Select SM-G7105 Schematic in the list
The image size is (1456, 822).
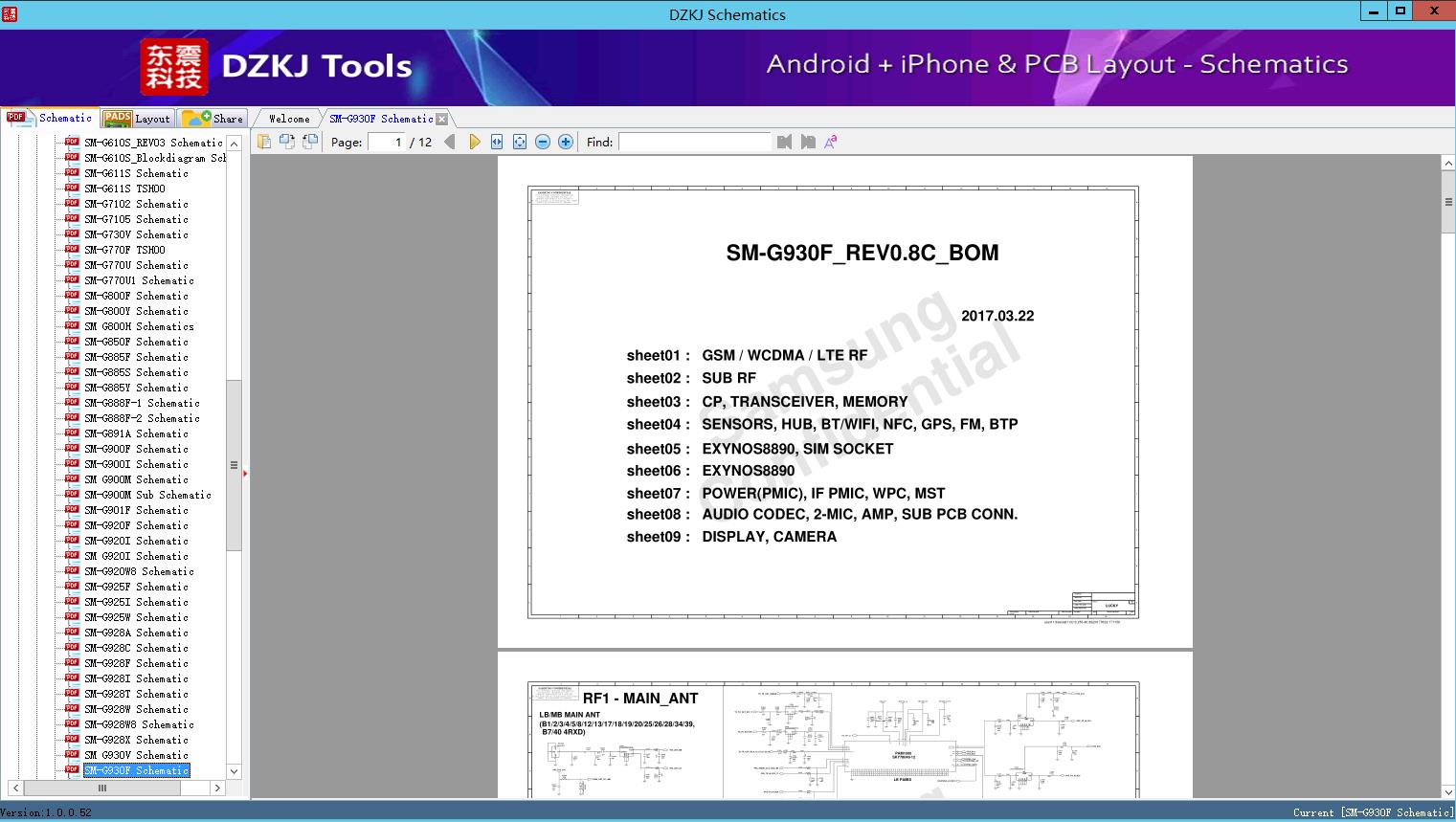[x=136, y=219]
